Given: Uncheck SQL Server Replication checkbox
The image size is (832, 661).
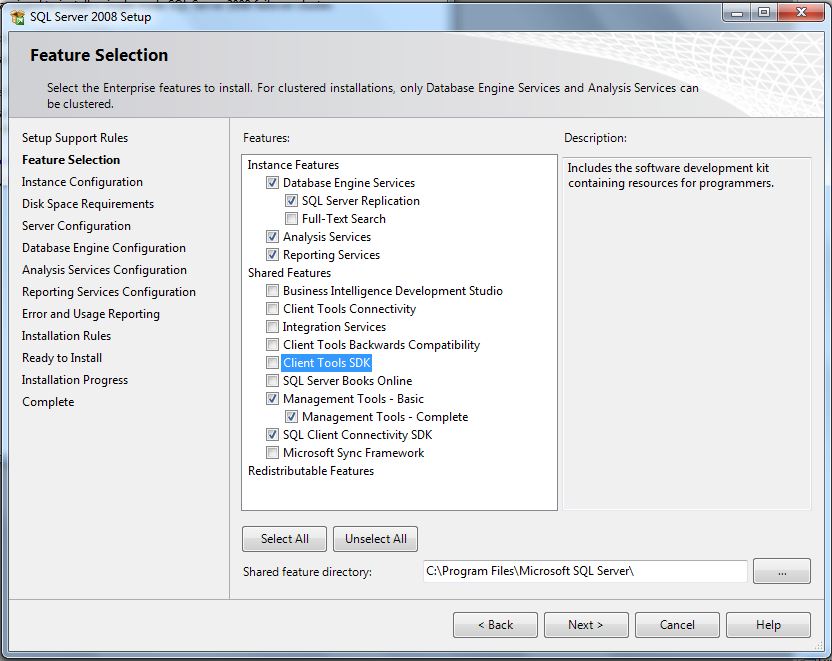Looking at the screenshot, I should pyautogui.click(x=291, y=201).
